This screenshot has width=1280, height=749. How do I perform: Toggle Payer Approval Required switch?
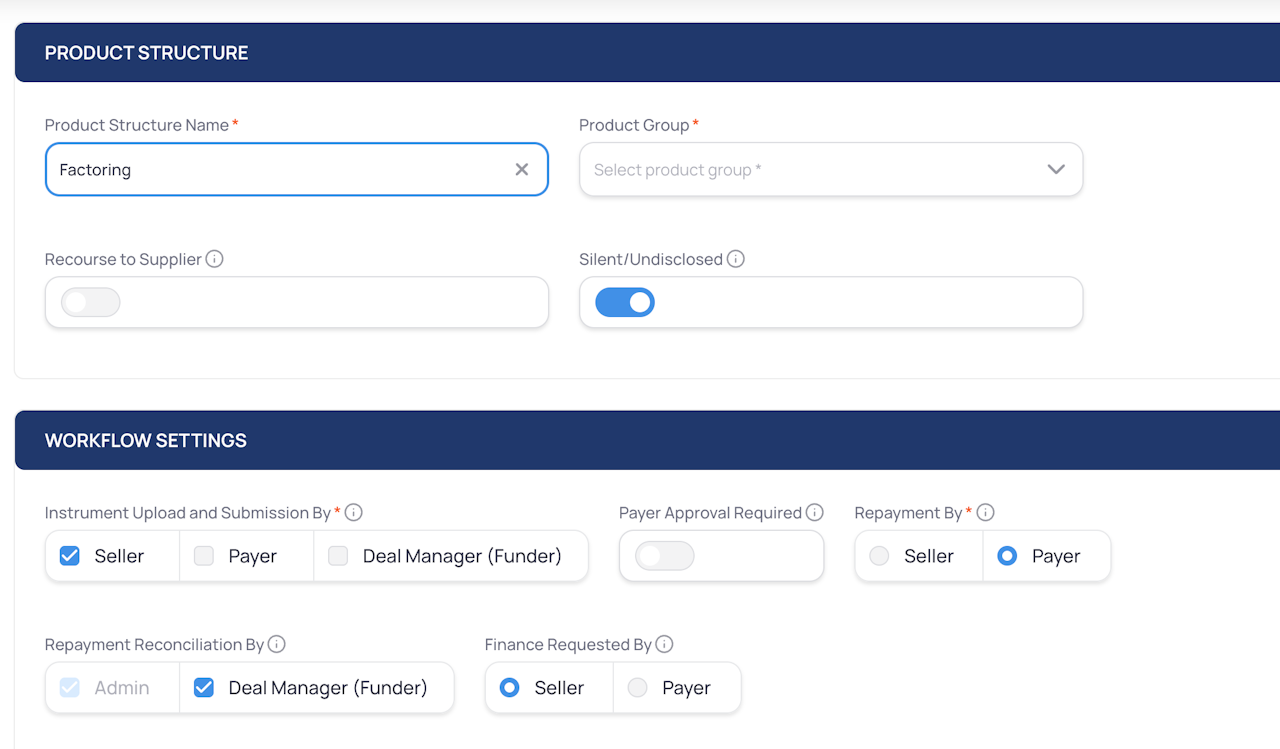click(665, 557)
